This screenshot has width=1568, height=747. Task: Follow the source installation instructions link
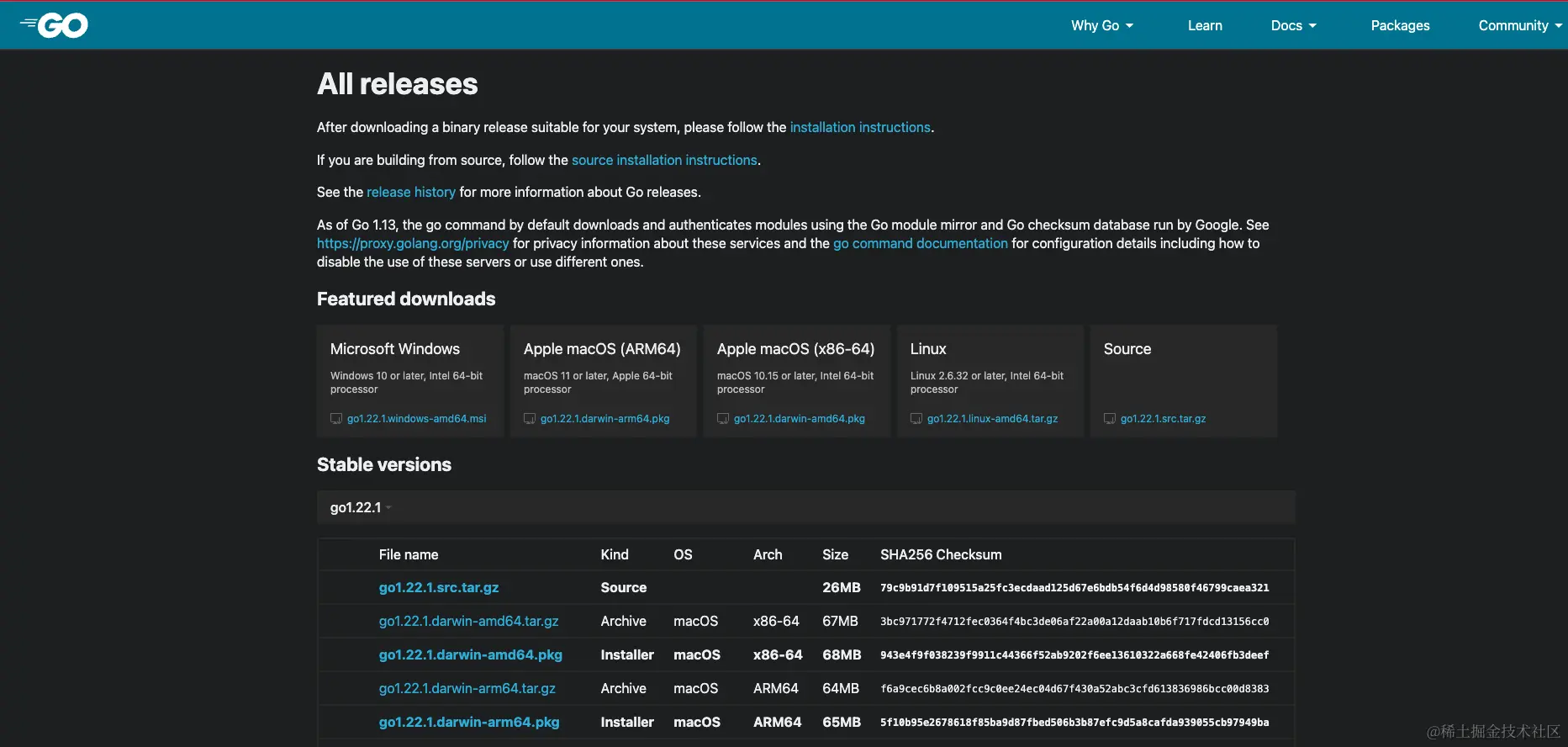[664, 160]
